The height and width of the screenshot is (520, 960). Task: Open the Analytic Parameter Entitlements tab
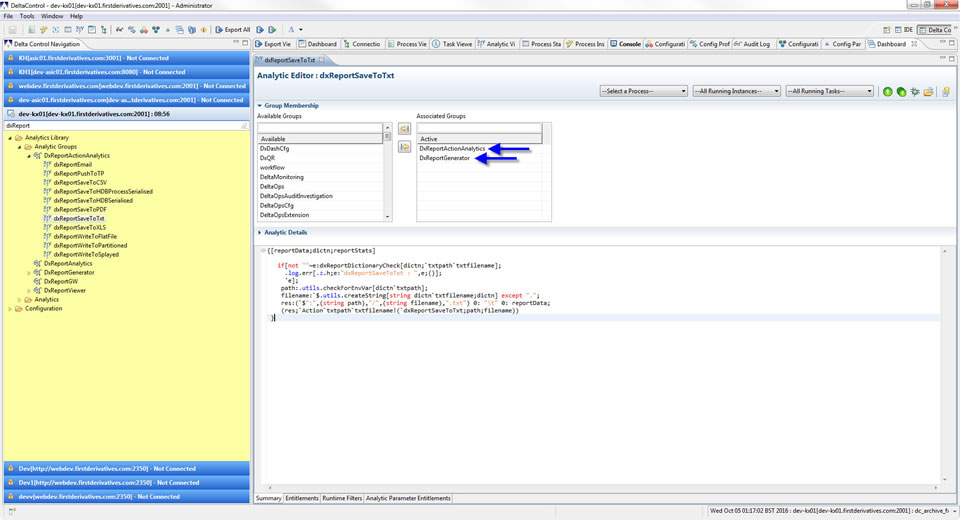tap(408, 499)
